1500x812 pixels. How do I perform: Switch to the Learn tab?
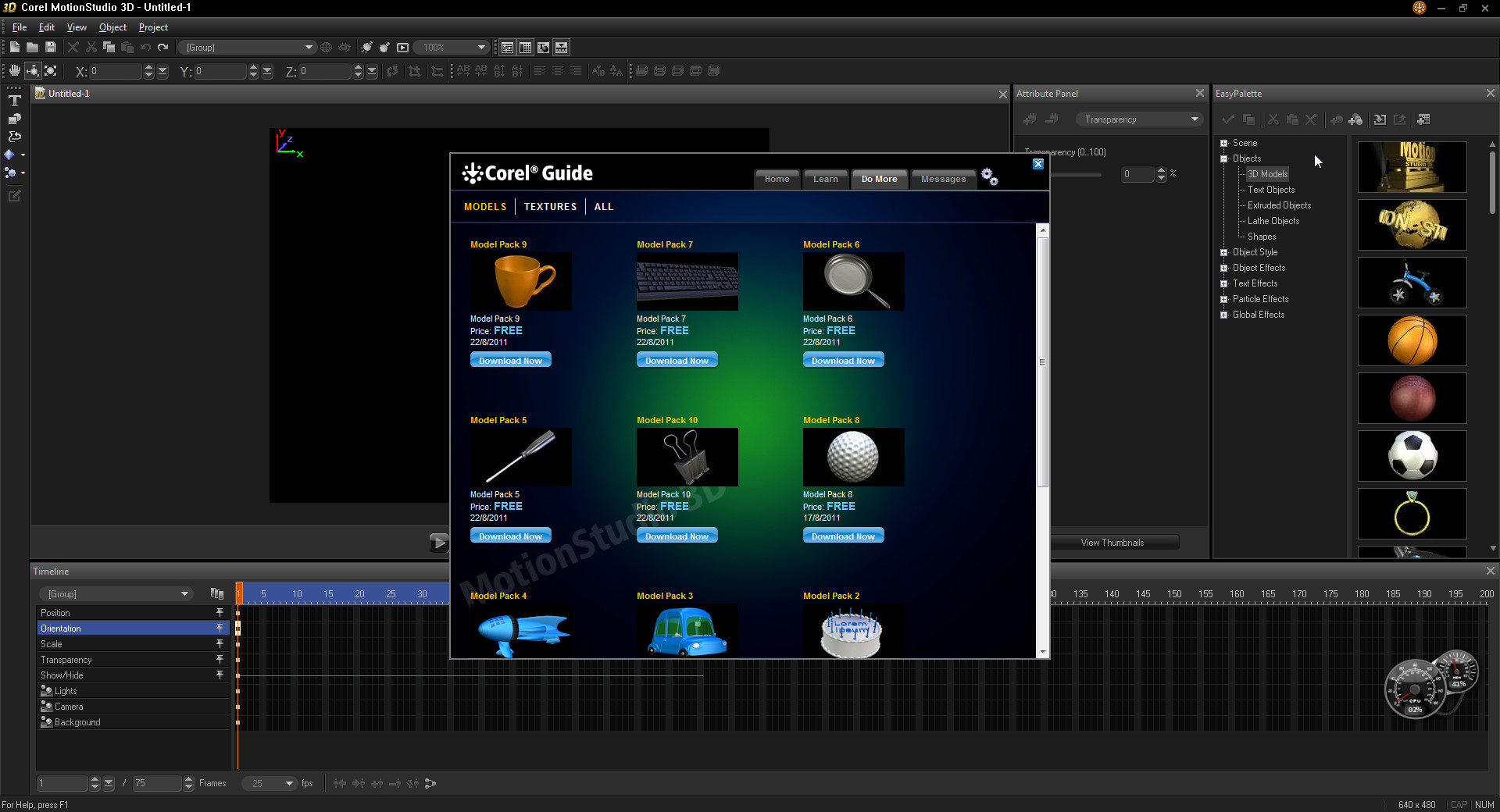pos(825,179)
